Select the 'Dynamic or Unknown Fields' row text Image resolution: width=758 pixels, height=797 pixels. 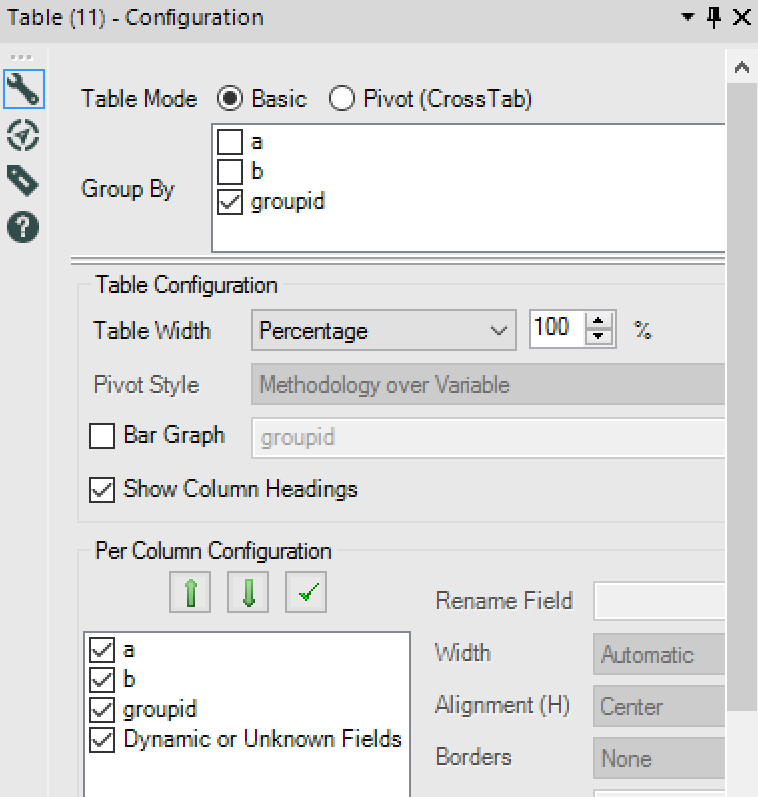262,739
